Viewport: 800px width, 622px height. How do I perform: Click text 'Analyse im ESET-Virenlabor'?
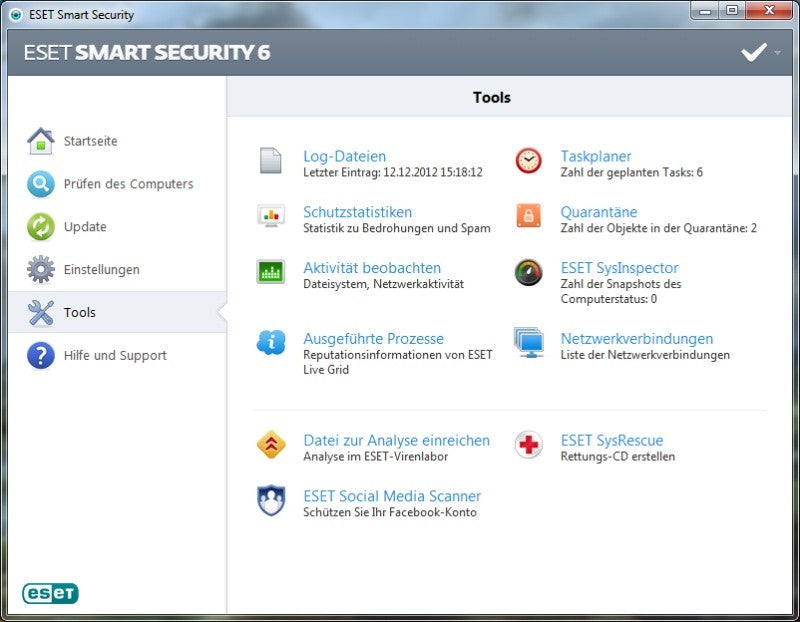pos(376,456)
